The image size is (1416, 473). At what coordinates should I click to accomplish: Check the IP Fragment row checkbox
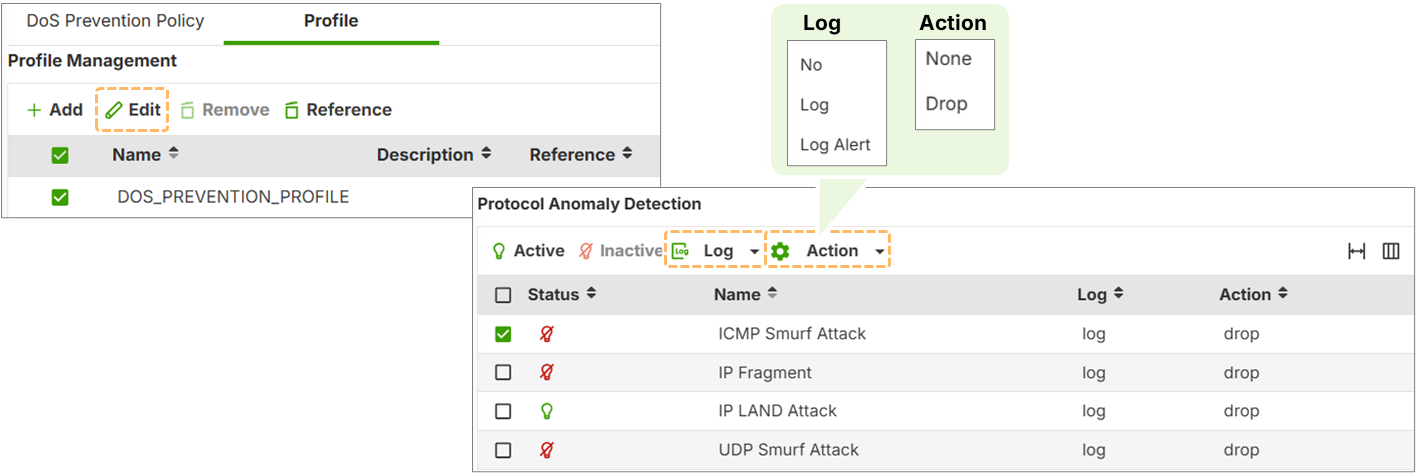503,373
